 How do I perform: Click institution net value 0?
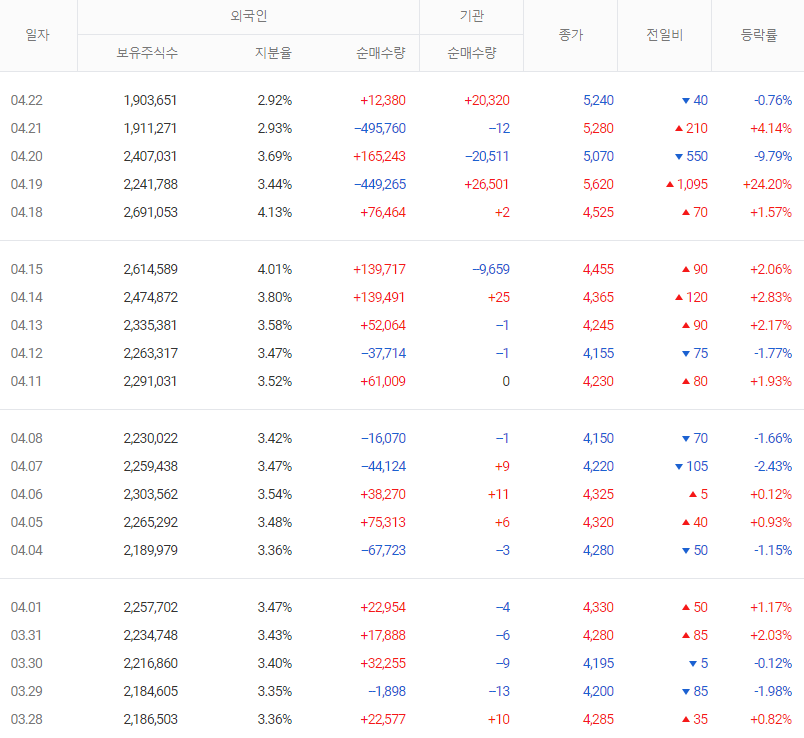click(506, 382)
